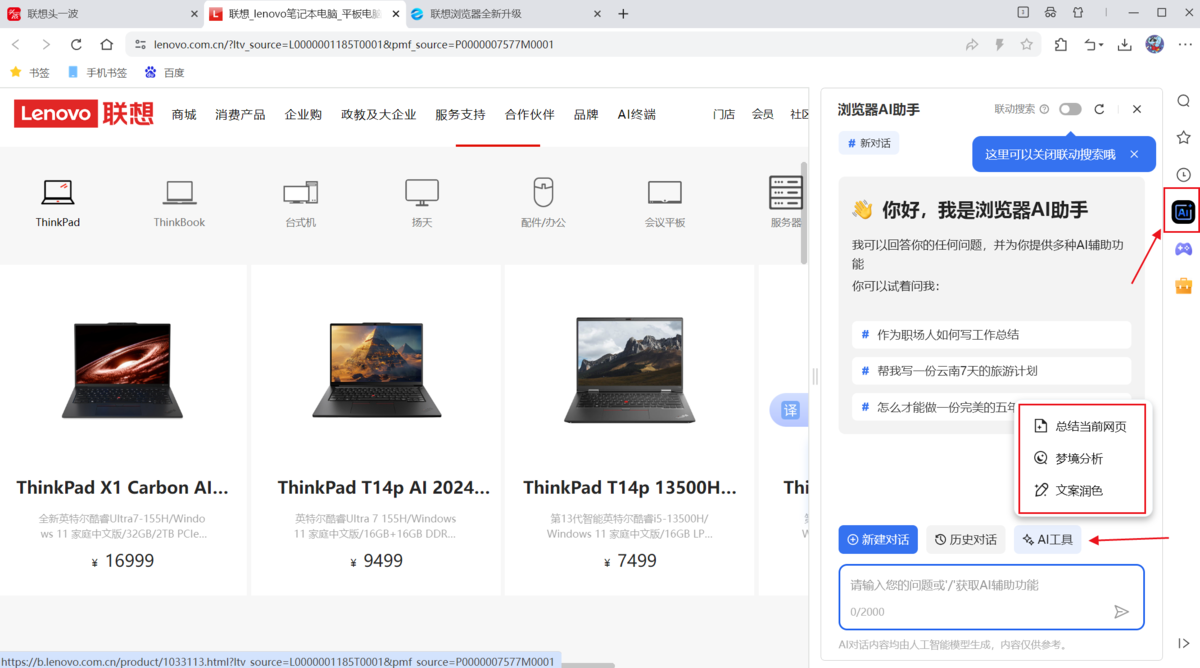
Task: Go to the browser home page
Action: pyautogui.click(x=107, y=44)
